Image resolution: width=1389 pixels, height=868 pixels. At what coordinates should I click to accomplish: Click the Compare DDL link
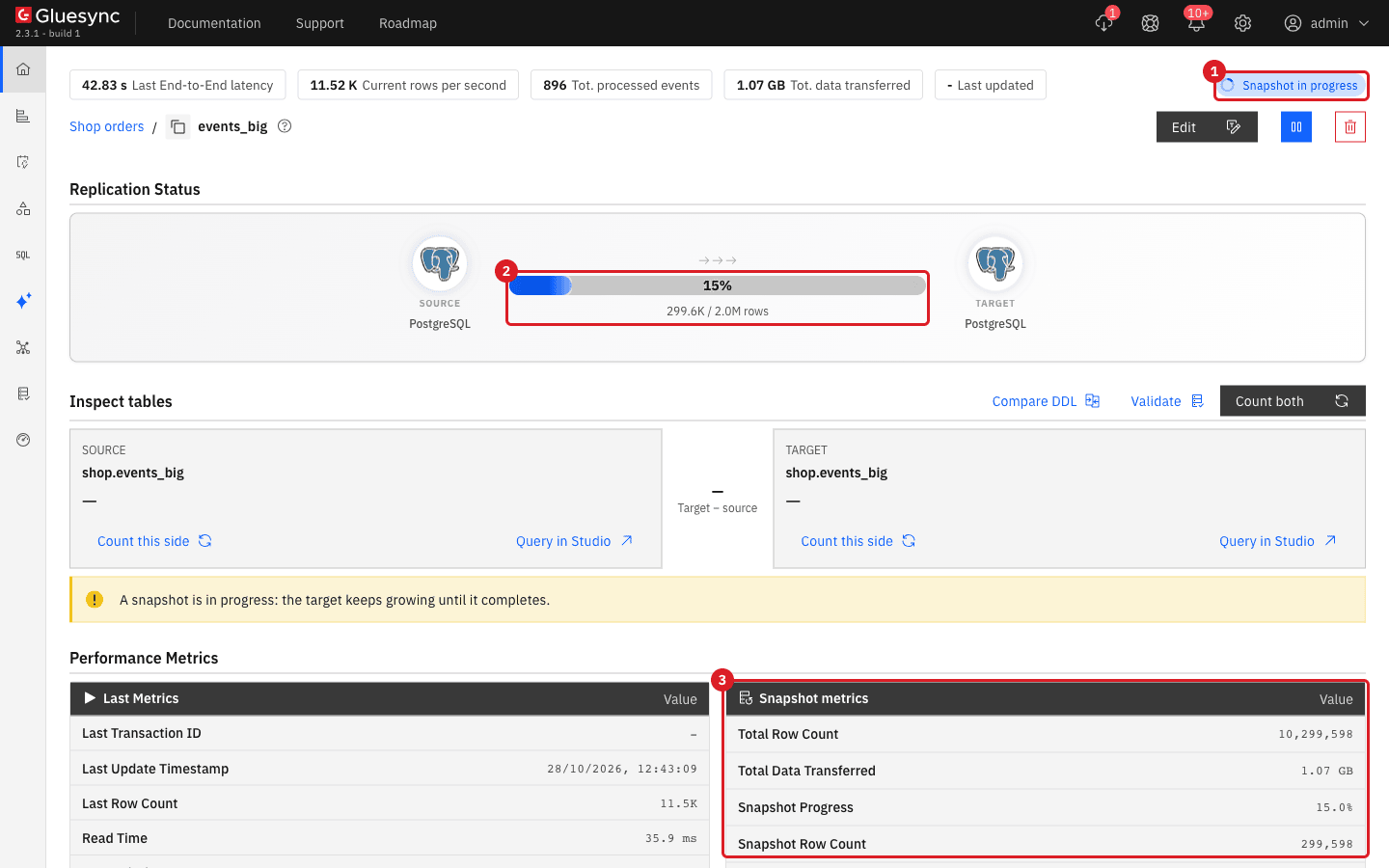(1046, 401)
